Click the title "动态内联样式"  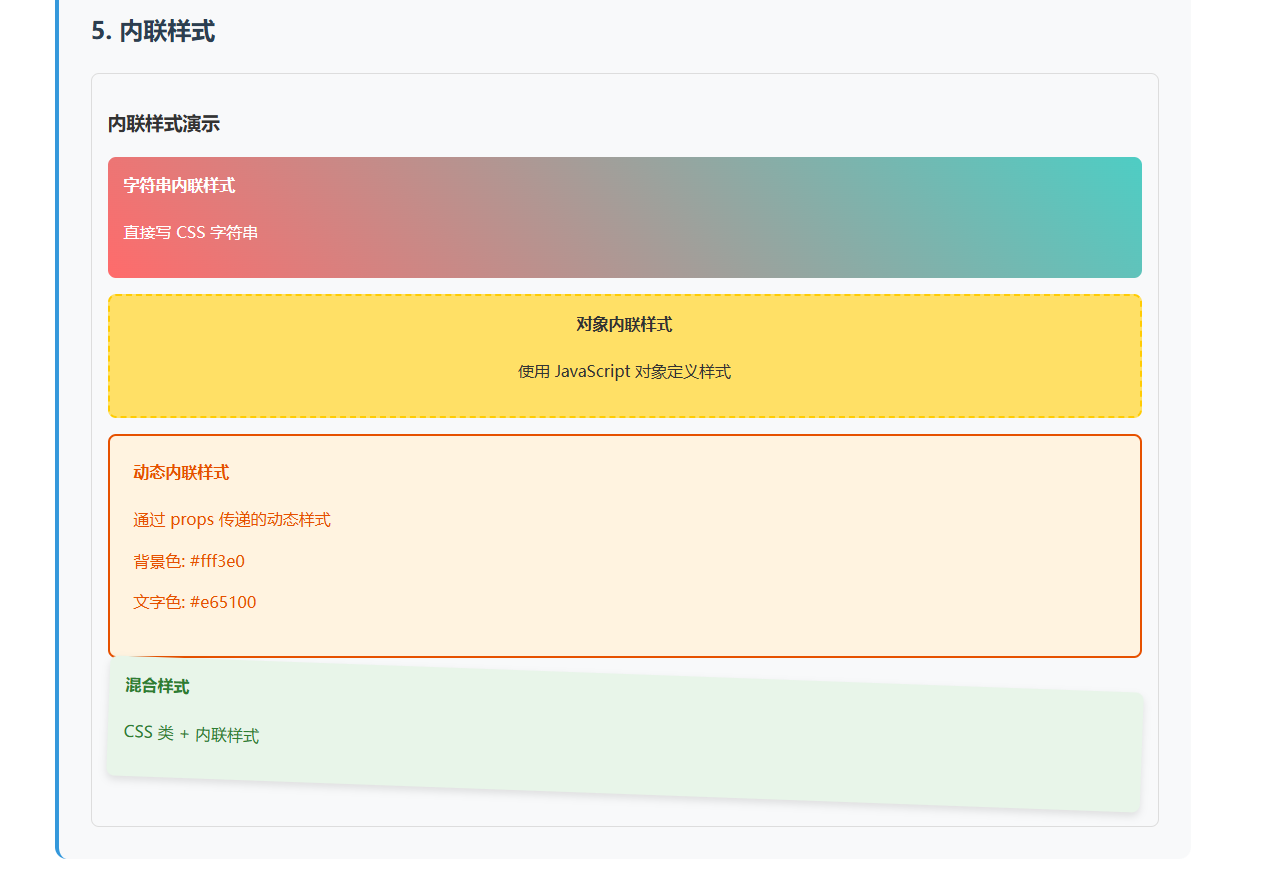coord(181,472)
